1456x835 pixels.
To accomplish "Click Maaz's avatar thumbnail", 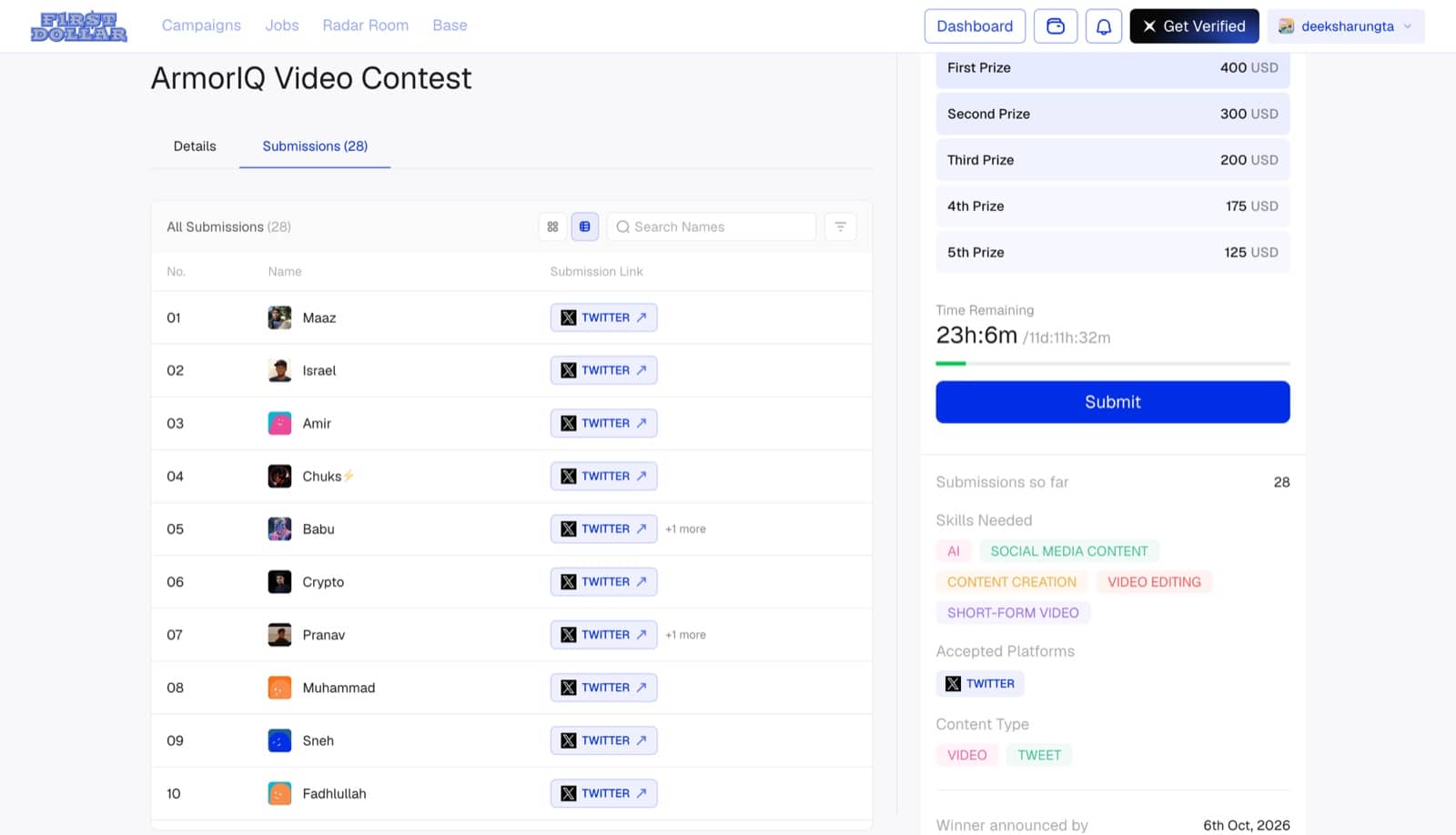I will 279,317.
